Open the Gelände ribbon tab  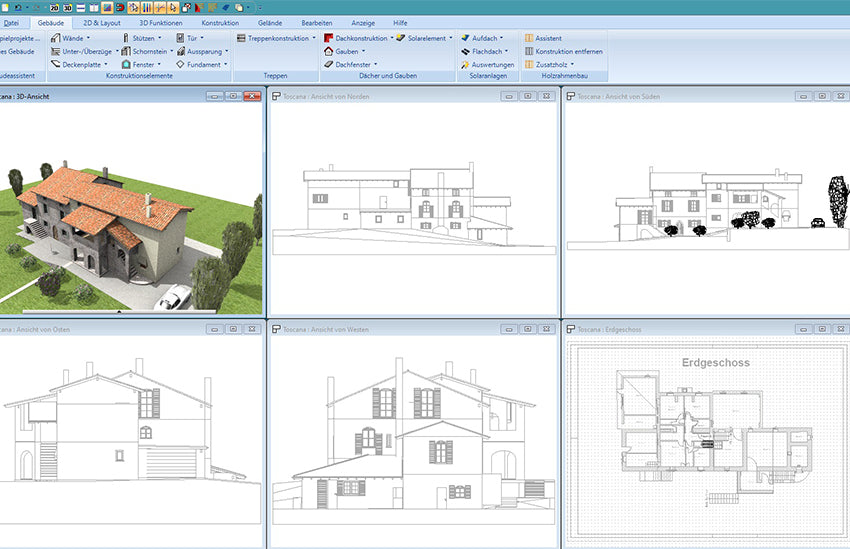[272, 21]
